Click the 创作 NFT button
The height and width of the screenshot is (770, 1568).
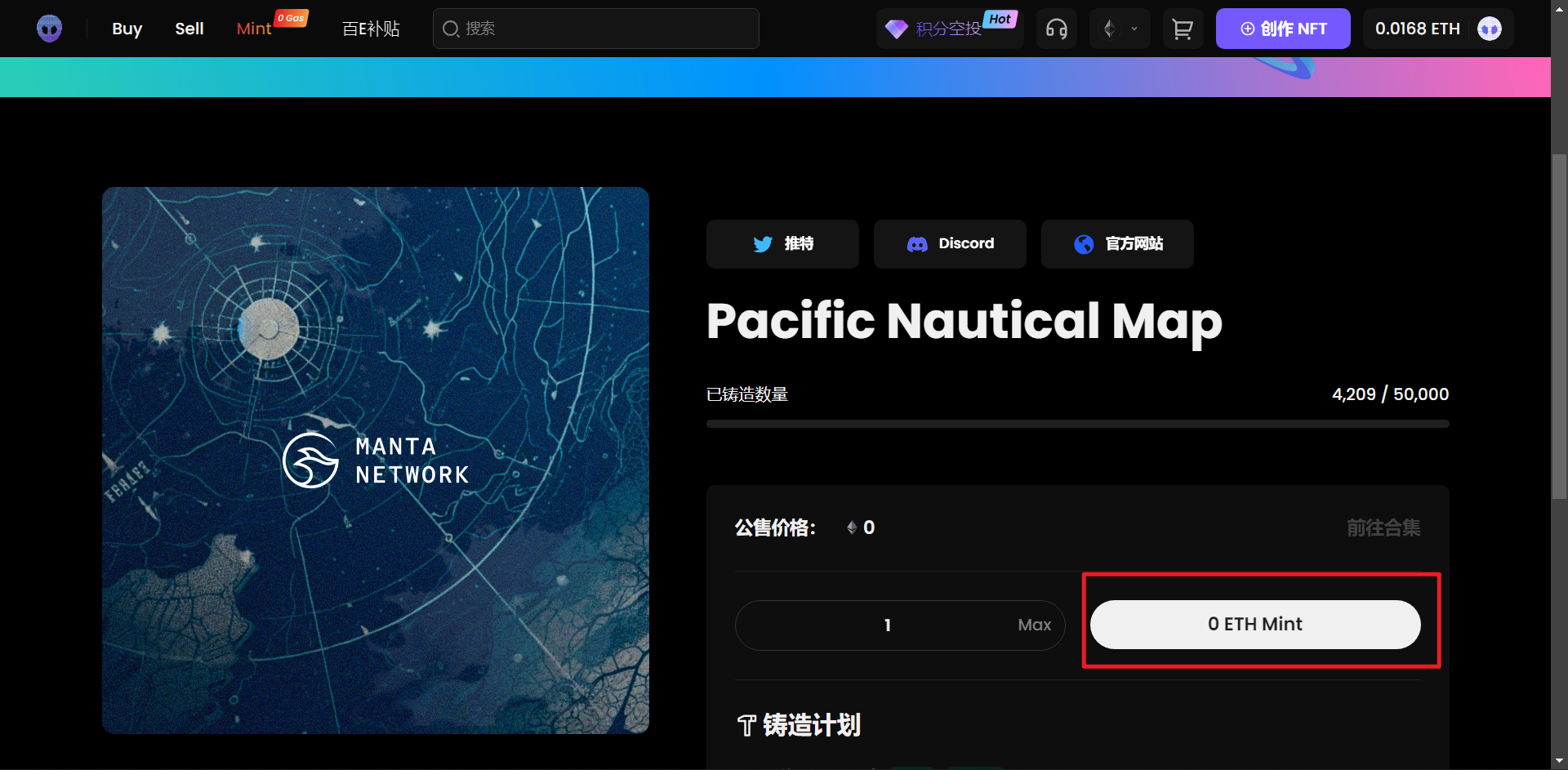pos(1283,29)
